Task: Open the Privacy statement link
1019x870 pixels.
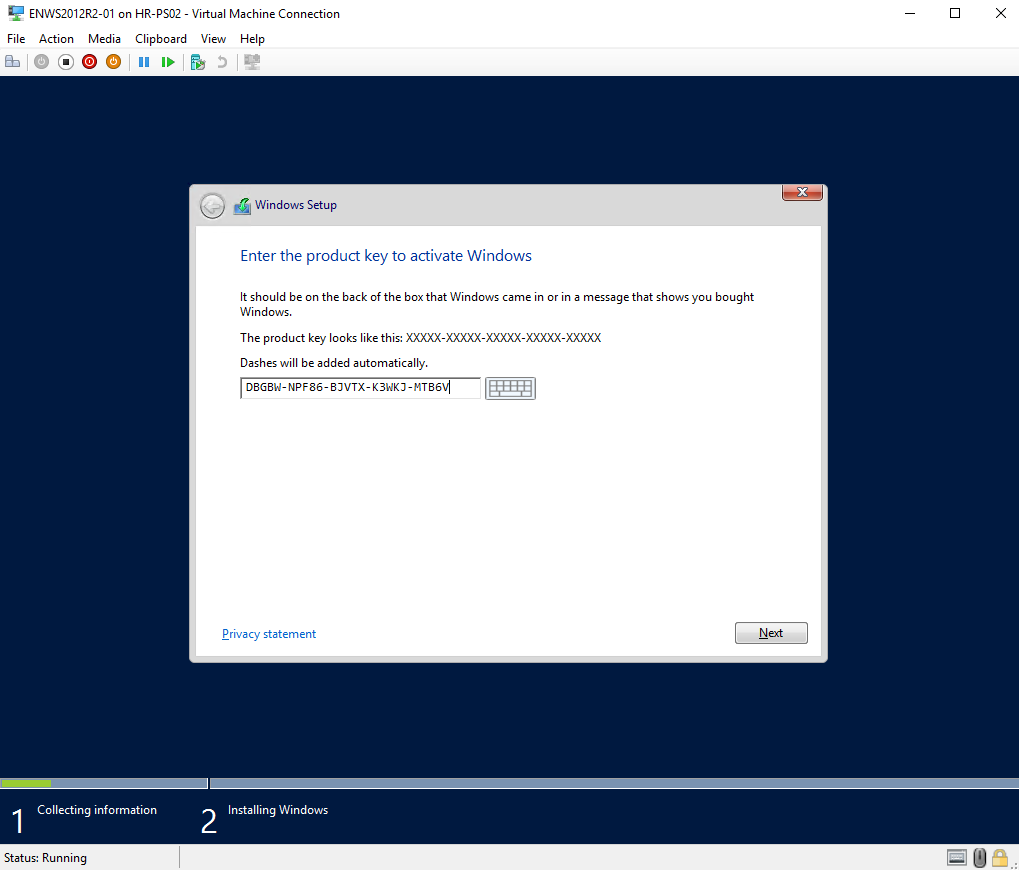Action: [269, 634]
